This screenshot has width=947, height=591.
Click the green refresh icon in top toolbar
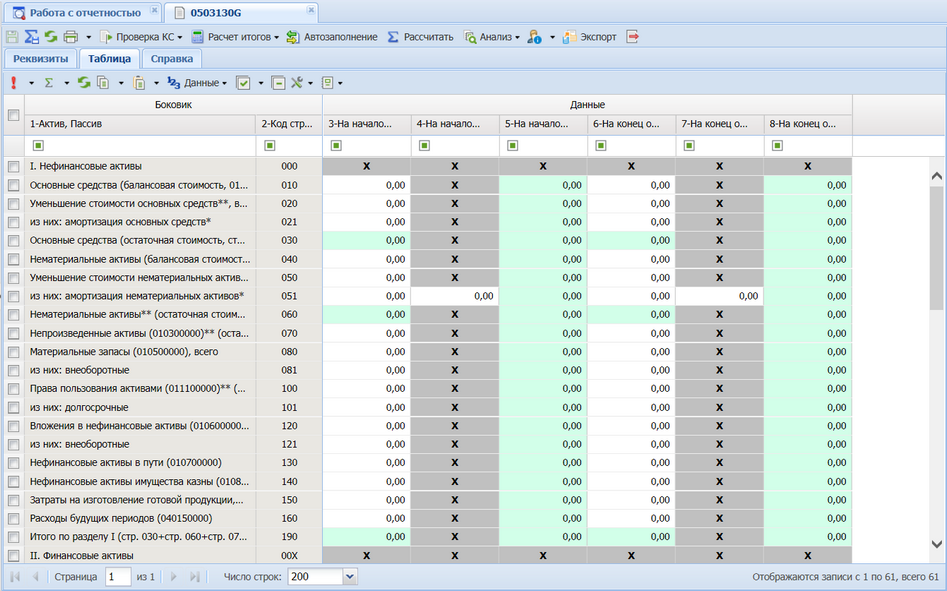[x=51, y=37]
